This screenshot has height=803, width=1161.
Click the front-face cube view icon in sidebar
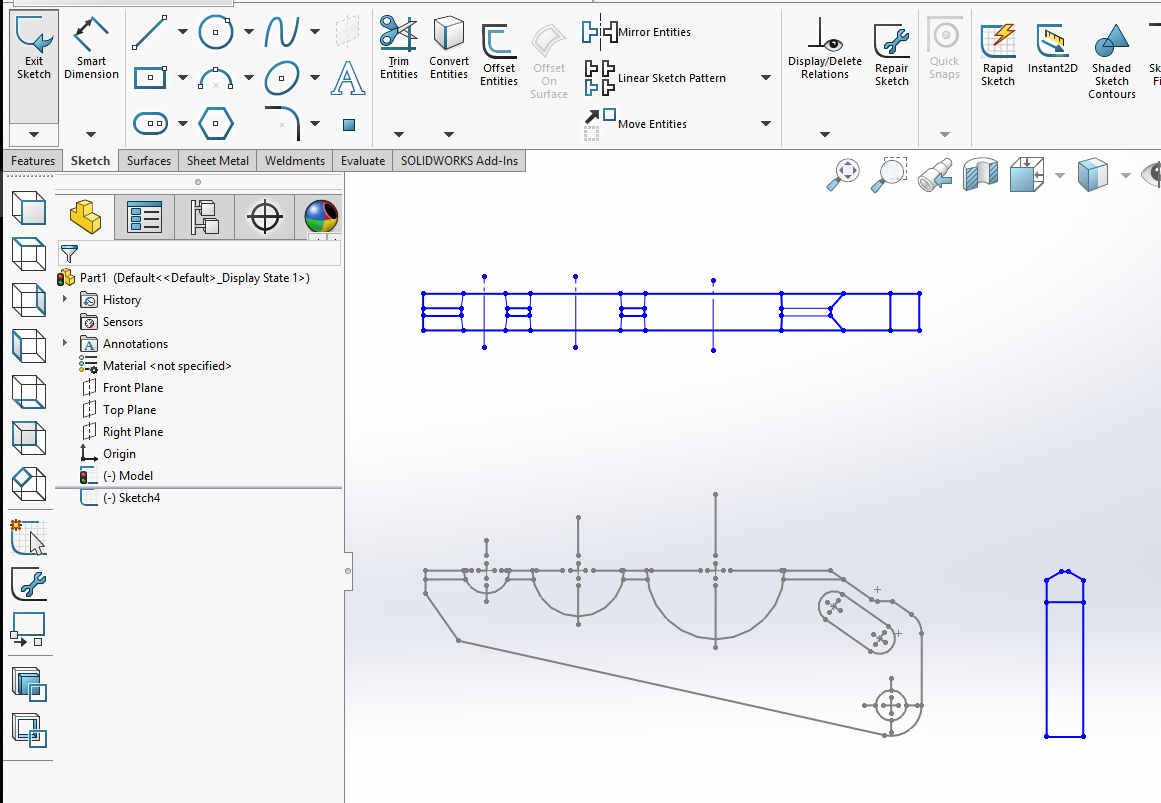click(x=29, y=208)
